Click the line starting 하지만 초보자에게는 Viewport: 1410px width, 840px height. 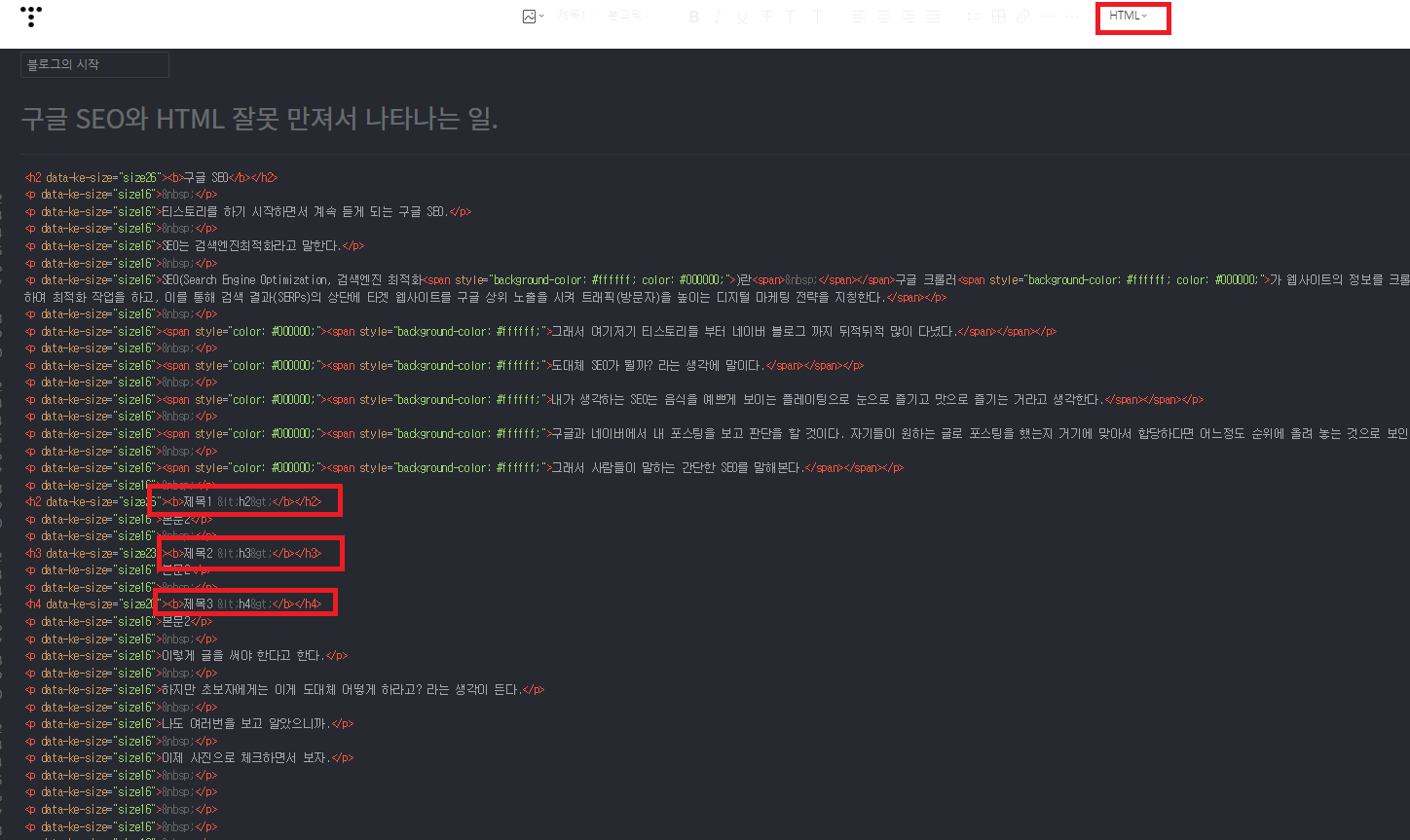click(x=284, y=690)
